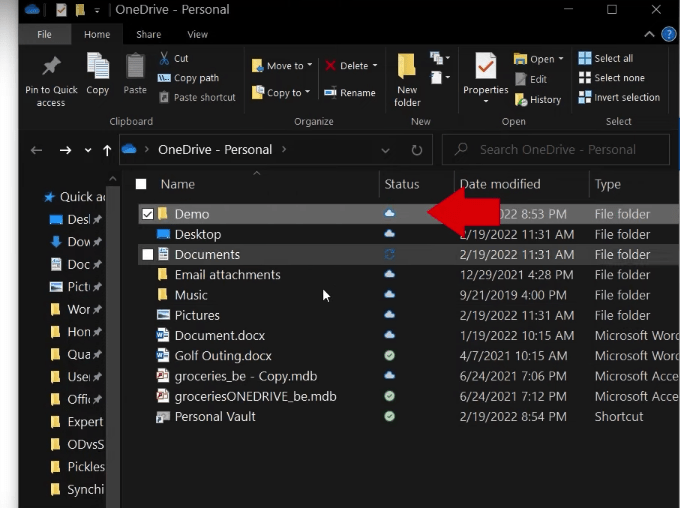This screenshot has width=680, height=508.
Task: Click the Documents syncing status icon
Action: pos(389,254)
